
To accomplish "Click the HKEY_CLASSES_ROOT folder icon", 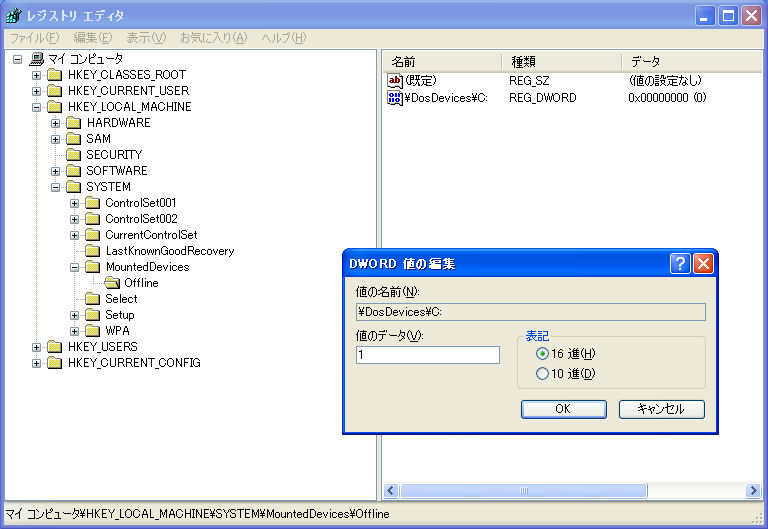I will click(x=54, y=75).
